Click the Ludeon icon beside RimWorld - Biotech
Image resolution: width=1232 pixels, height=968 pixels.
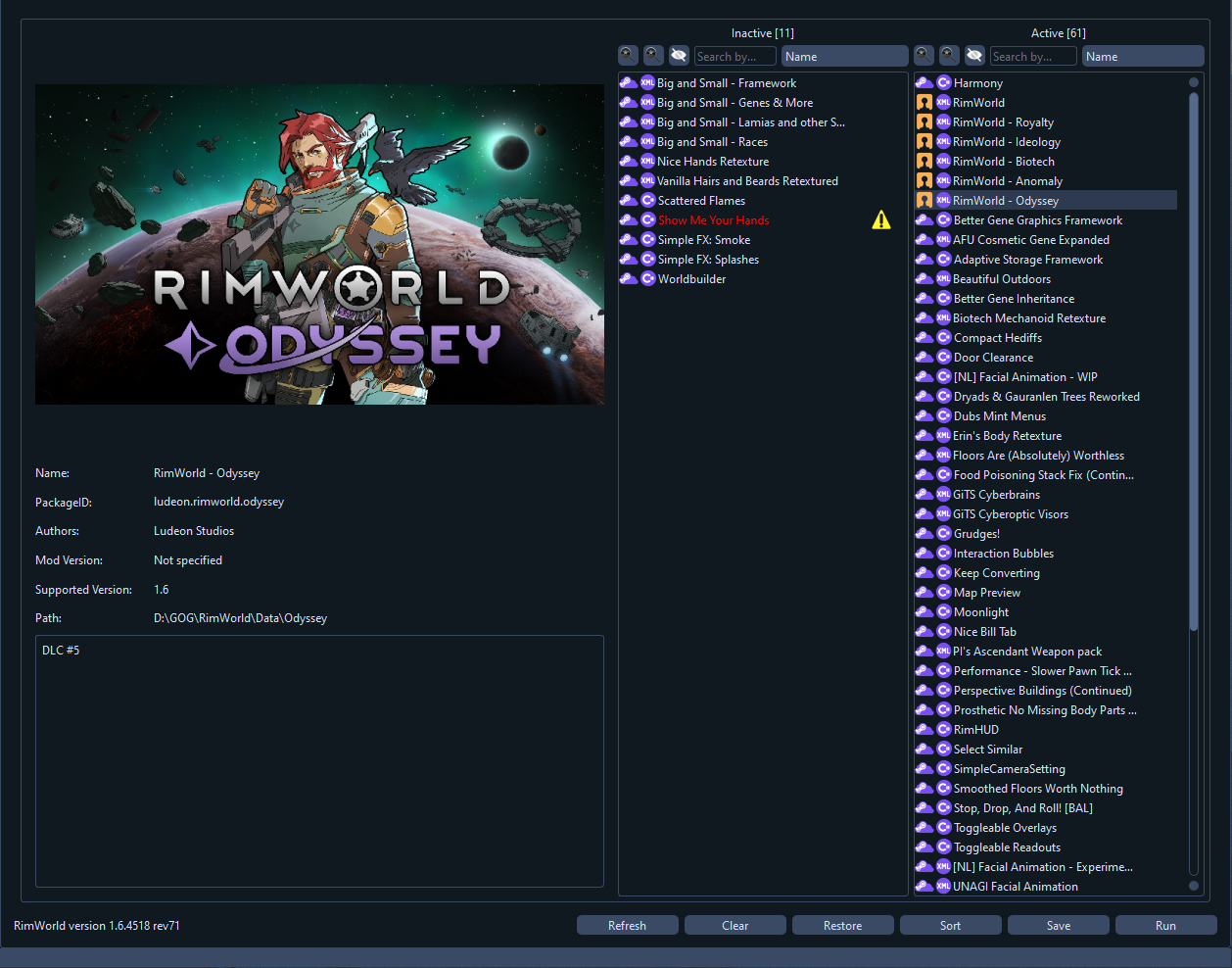(924, 162)
